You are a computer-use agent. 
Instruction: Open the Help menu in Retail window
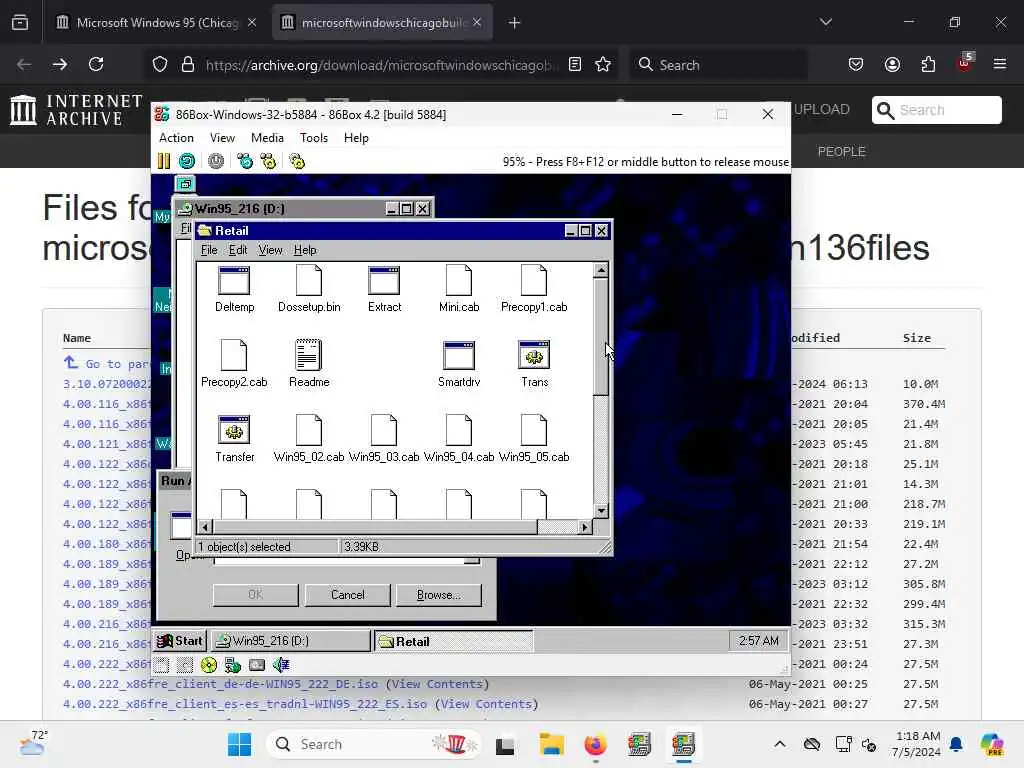tap(305, 250)
